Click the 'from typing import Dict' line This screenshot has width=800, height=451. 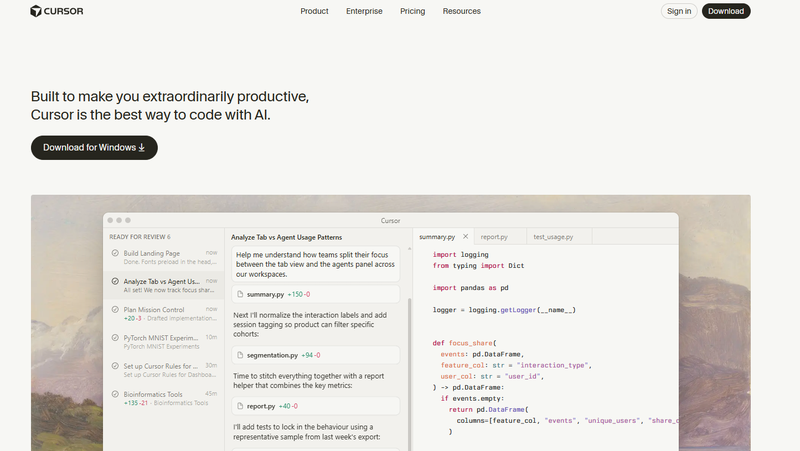coord(478,266)
